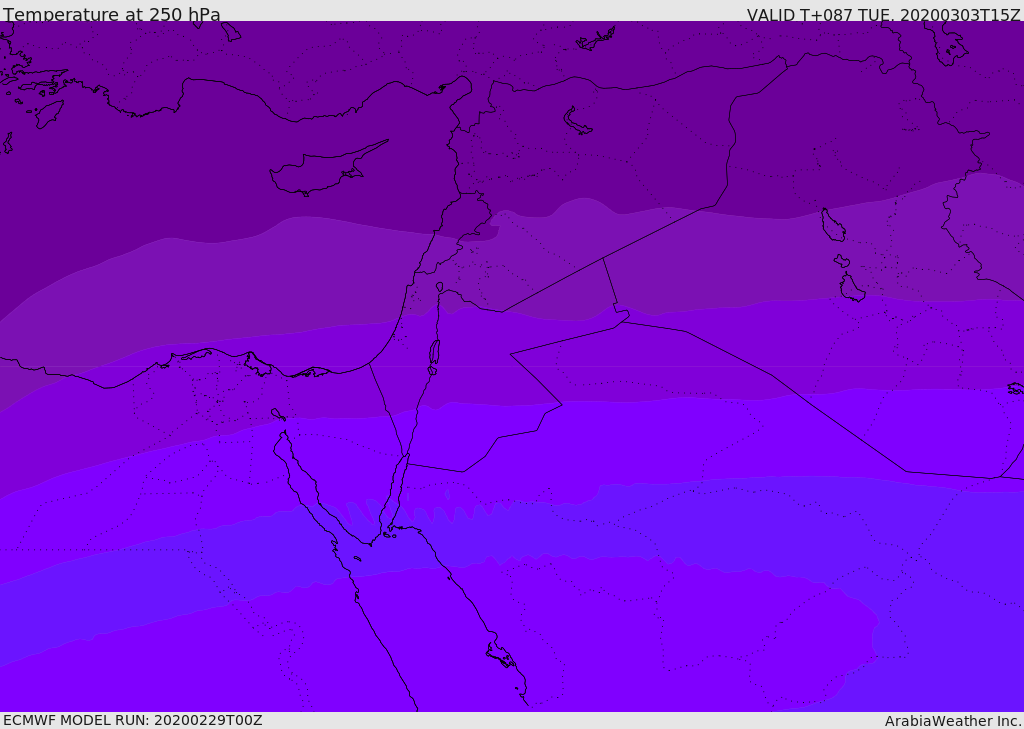Click the 'VALID T+087 TUE. 20200303T15Z' label
This screenshot has height=729, width=1024.
(884, 15)
